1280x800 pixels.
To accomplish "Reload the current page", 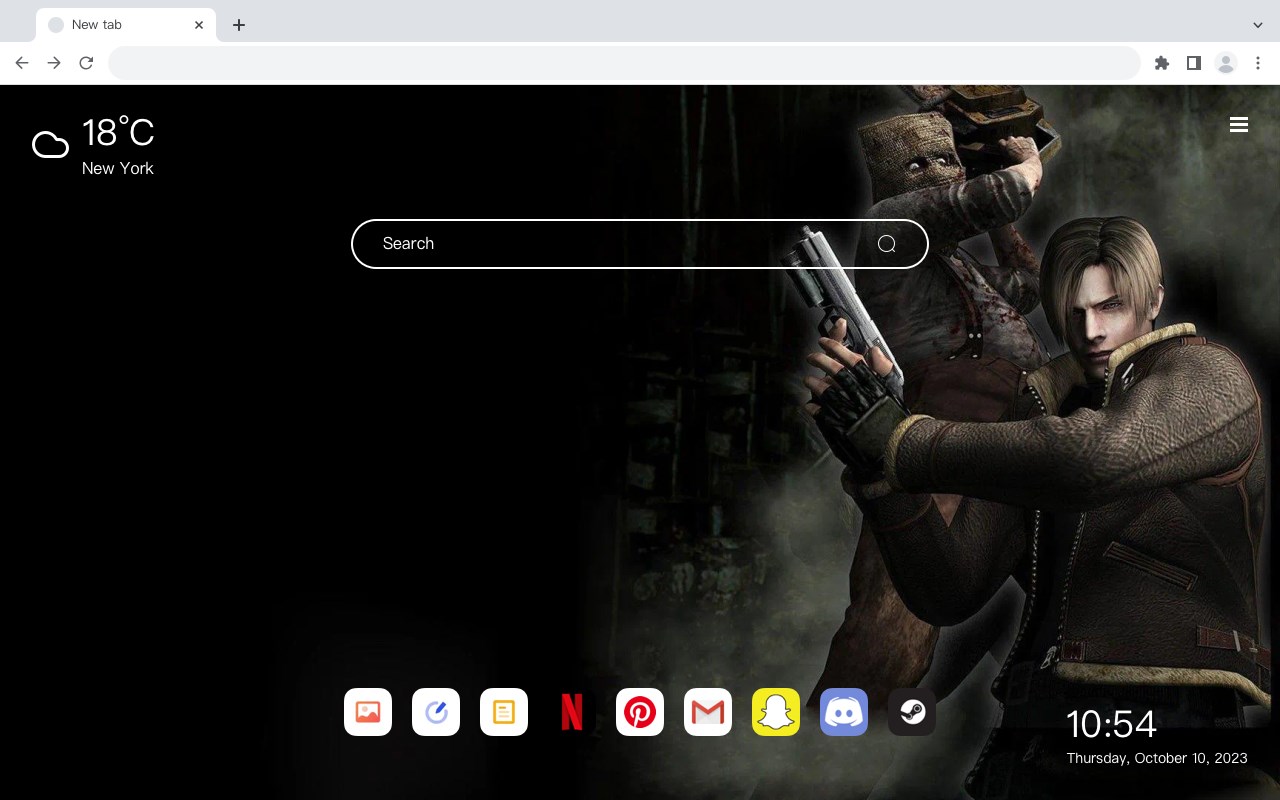I will [x=86, y=63].
